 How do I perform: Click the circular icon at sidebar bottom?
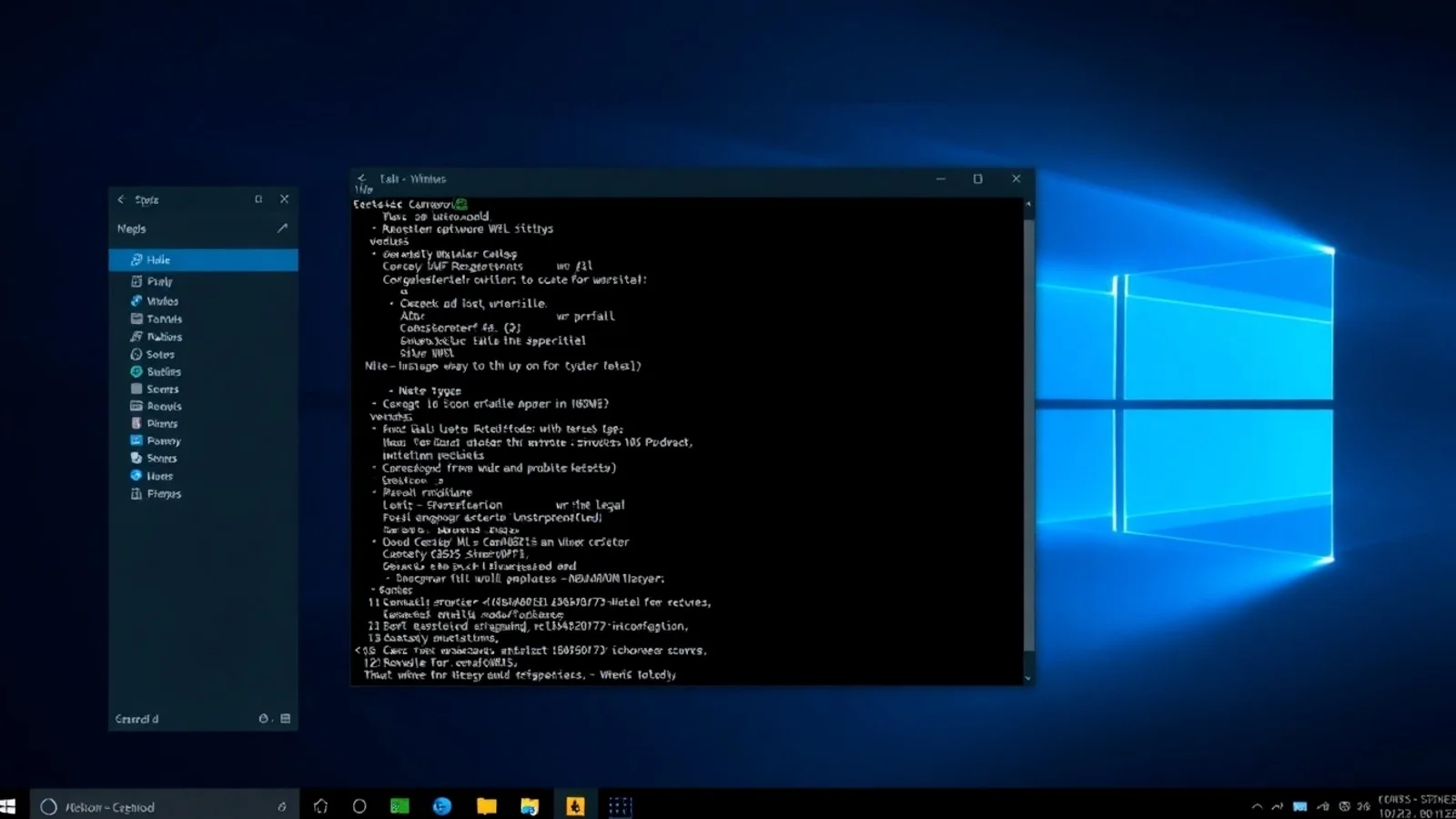tap(263, 718)
